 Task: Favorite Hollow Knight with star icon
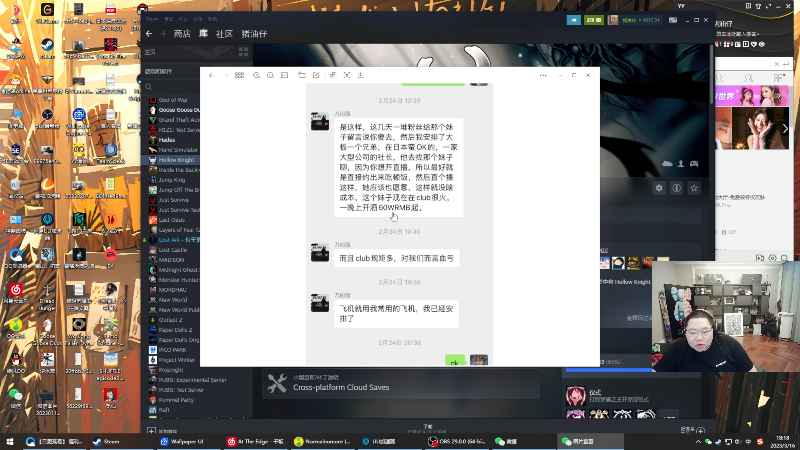[694, 188]
